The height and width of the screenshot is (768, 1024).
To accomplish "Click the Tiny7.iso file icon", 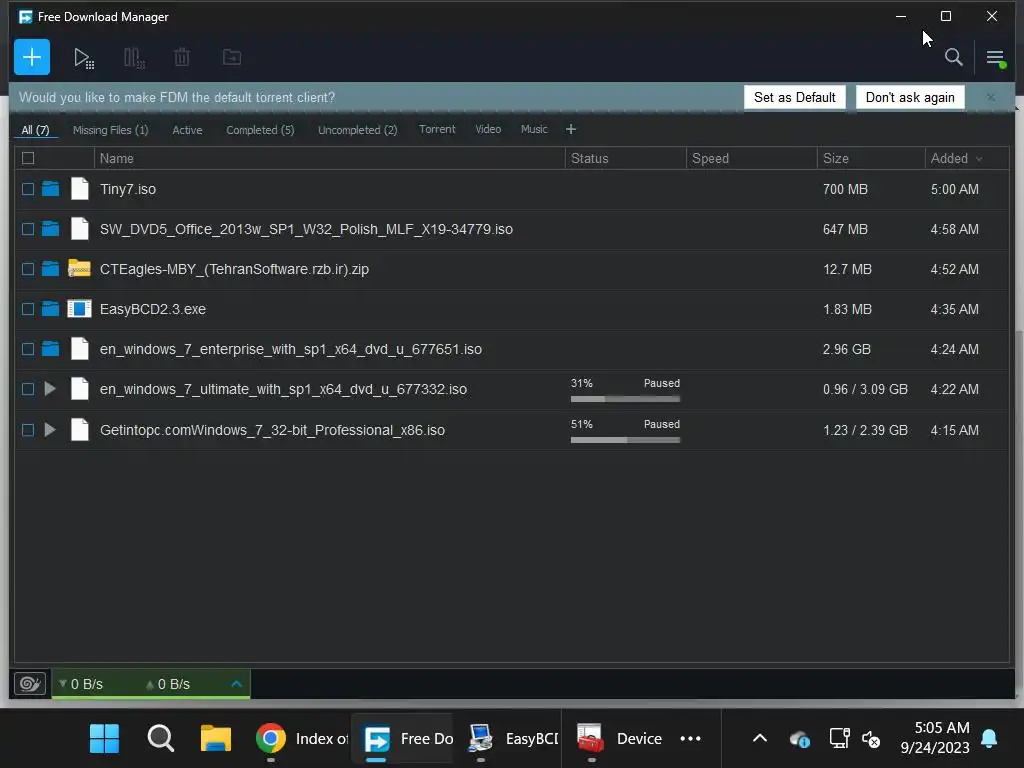I will point(80,189).
